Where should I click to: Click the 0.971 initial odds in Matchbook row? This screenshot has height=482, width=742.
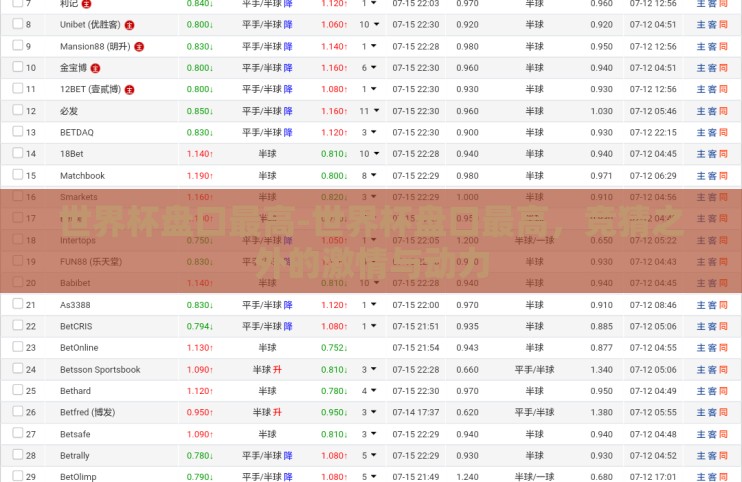point(601,175)
